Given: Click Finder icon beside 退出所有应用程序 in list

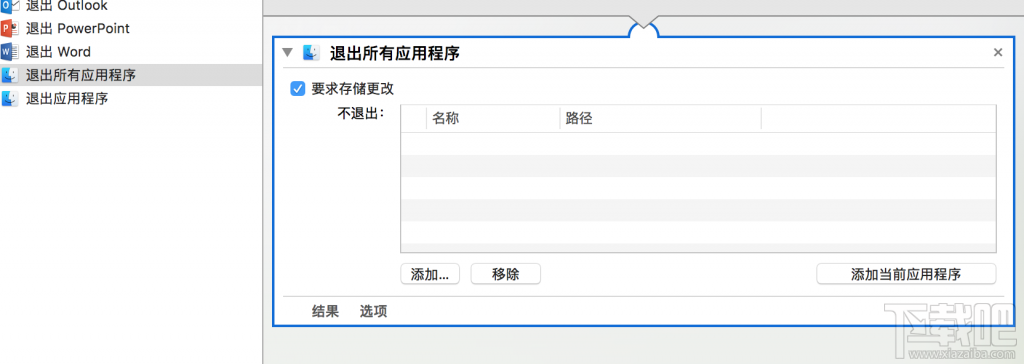Looking at the screenshot, I should [10, 75].
